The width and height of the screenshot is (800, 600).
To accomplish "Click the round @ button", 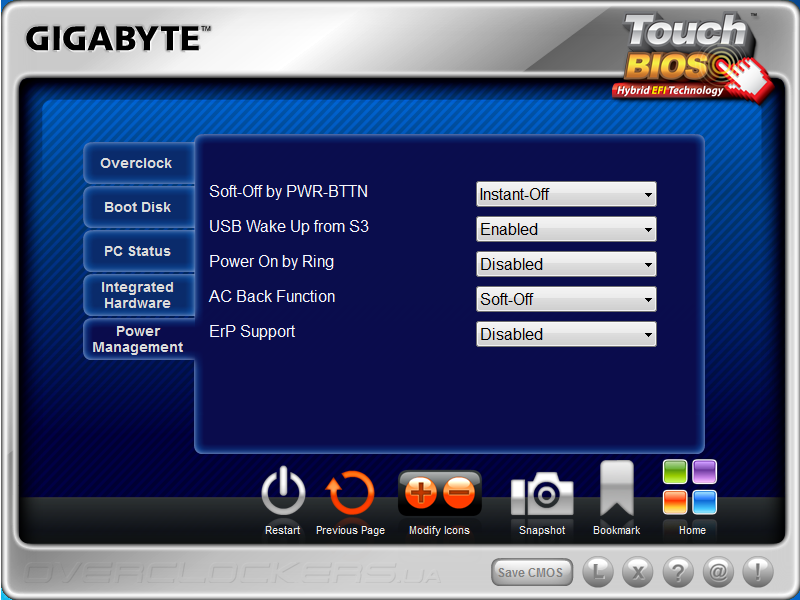I will [718, 571].
